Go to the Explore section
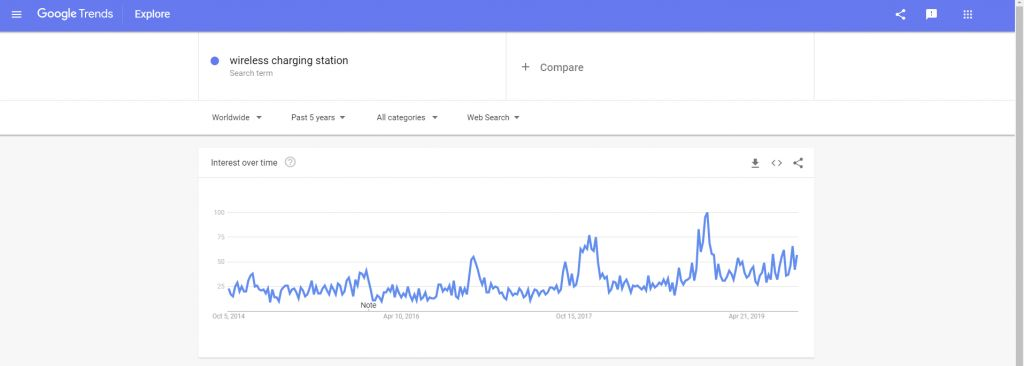1024x366 pixels. [x=152, y=14]
